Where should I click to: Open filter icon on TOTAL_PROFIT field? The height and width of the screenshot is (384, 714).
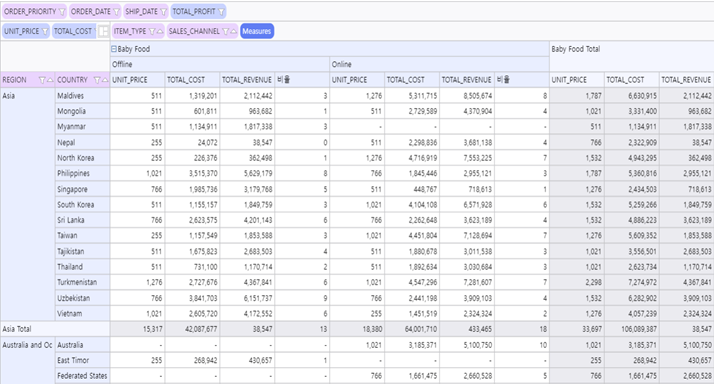point(221,12)
